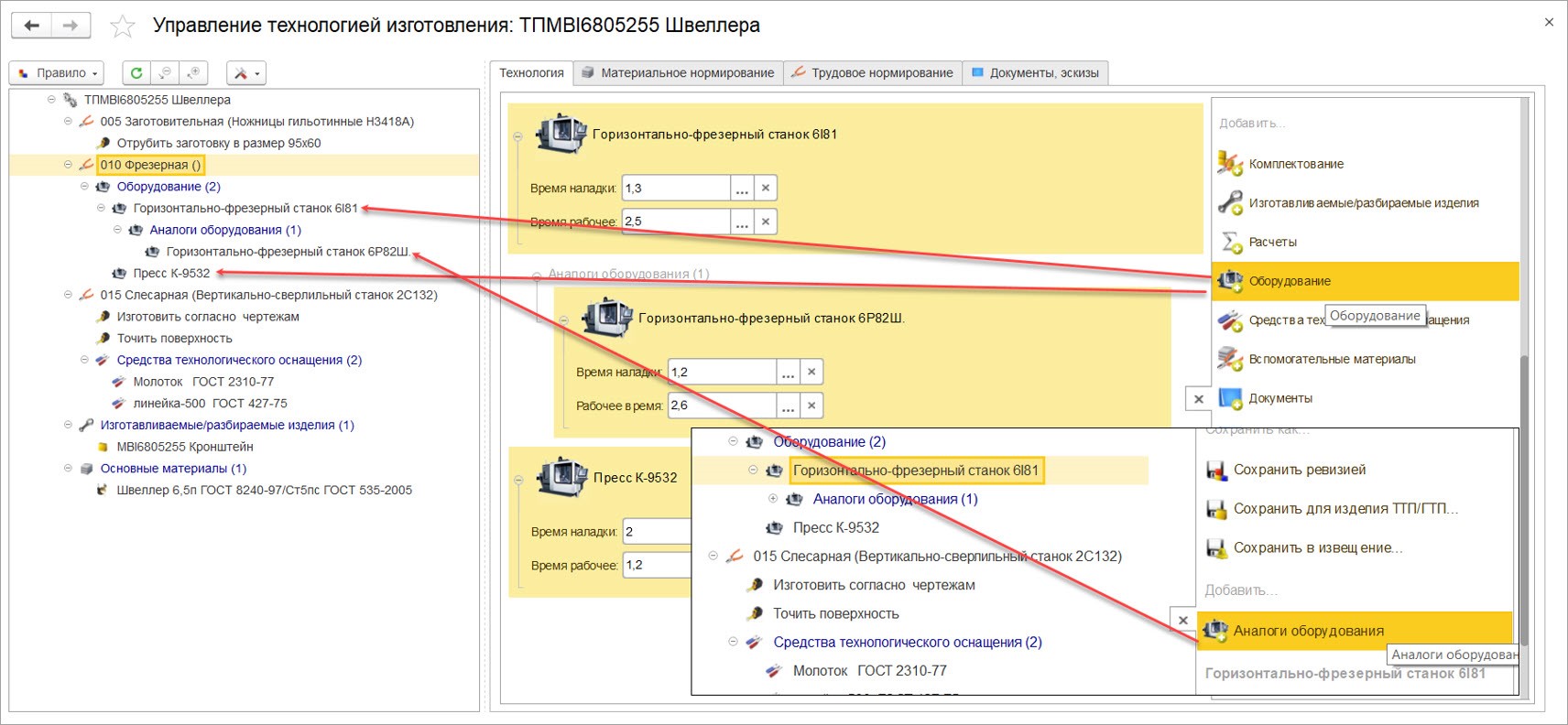Screen dimensions: 1568x725
Task: Collapse the 010 Фрезерная tree node
Action: coord(68,165)
